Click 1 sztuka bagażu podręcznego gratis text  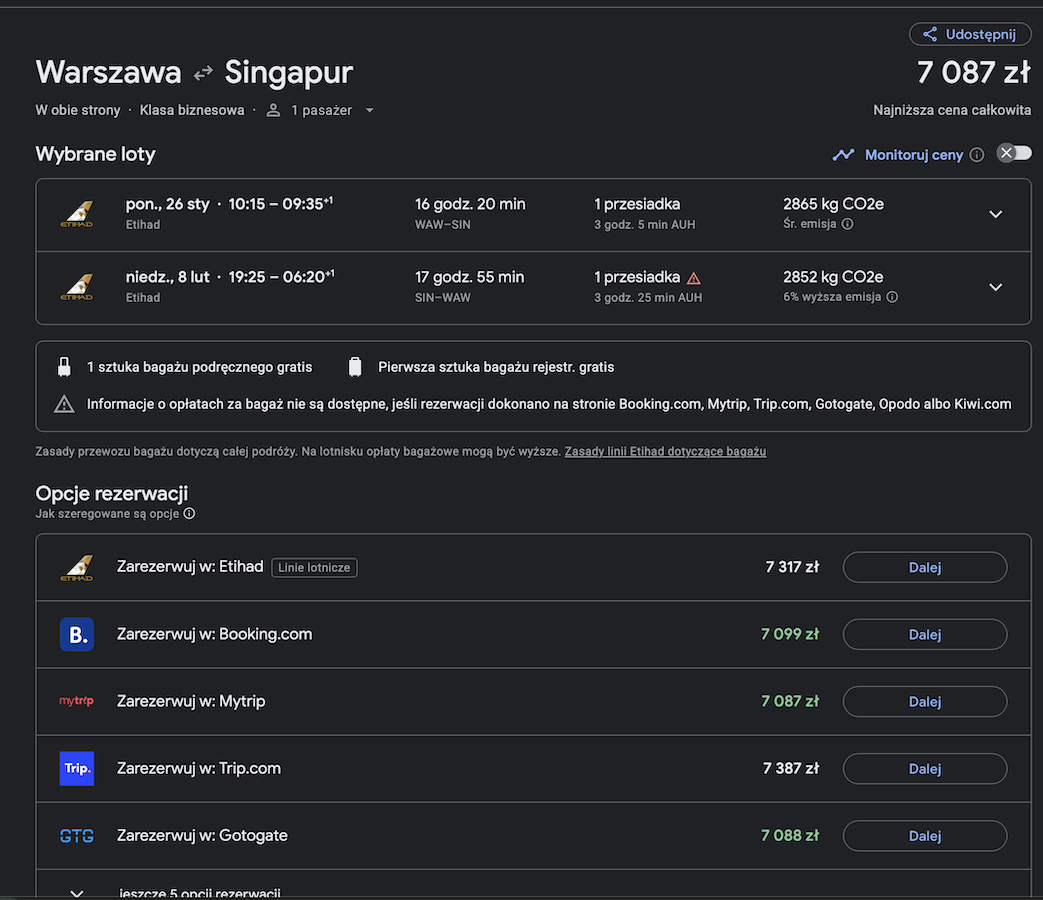click(x=199, y=367)
